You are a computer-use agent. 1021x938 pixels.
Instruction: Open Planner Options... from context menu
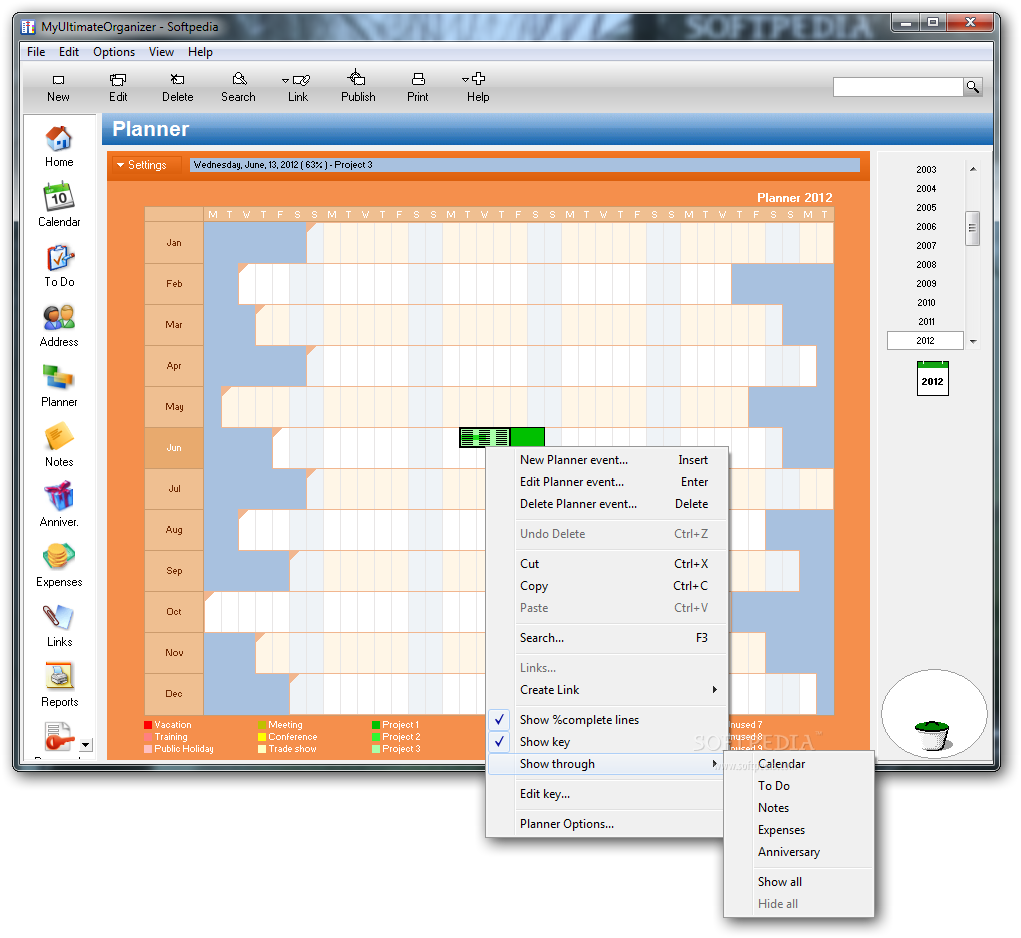pyautogui.click(x=606, y=824)
